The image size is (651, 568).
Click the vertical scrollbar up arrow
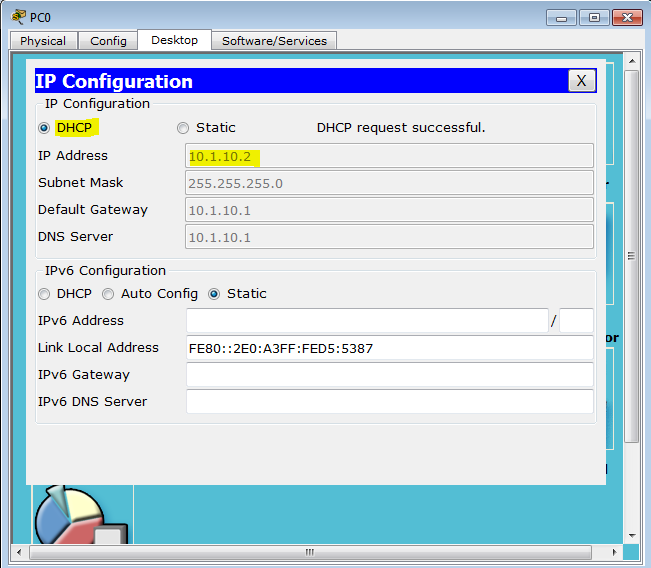pos(632,61)
